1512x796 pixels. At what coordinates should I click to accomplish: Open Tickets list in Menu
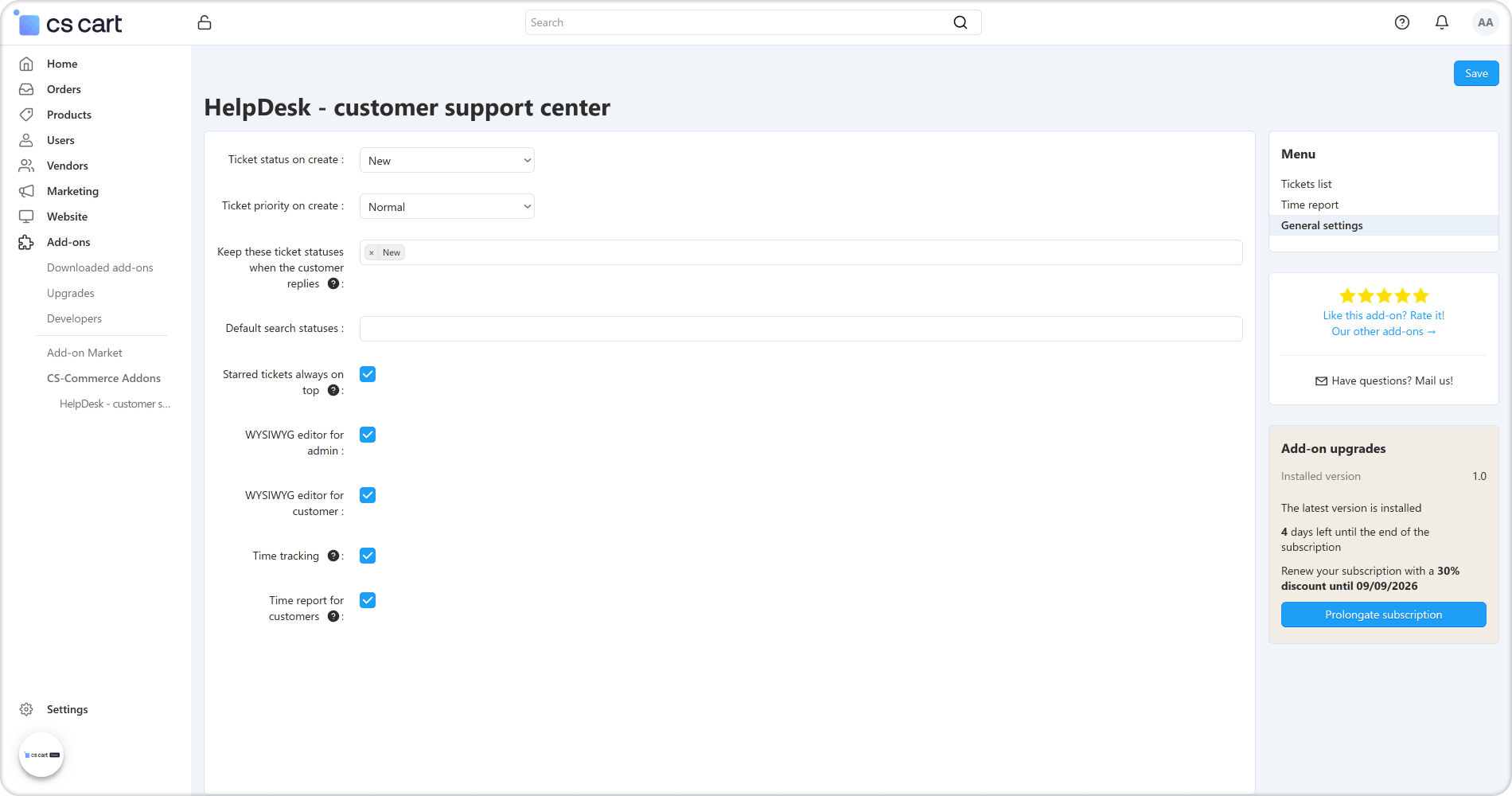click(x=1306, y=184)
